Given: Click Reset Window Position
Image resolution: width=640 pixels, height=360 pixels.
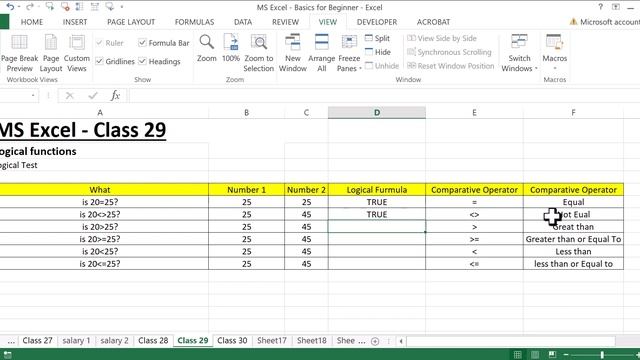Looking at the screenshot, I should coord(451,66).
